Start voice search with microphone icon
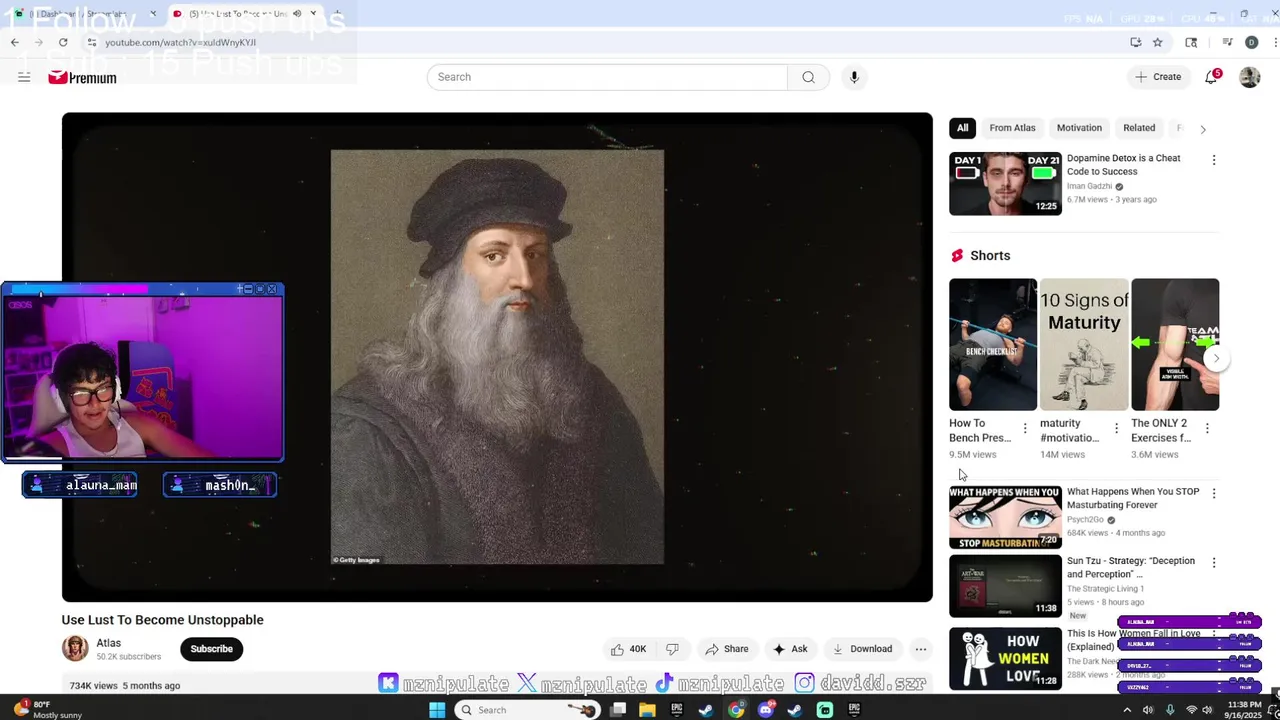1280x720 pixels. coord(854,77)
